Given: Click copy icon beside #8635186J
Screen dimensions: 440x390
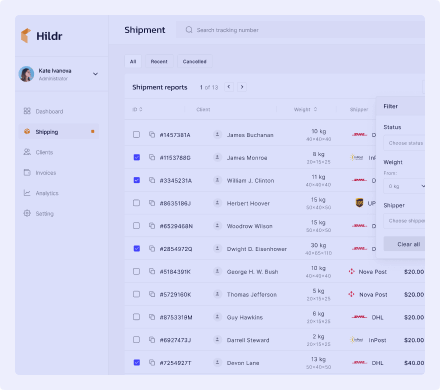Looking at the screenshot, I should [152, 203].
